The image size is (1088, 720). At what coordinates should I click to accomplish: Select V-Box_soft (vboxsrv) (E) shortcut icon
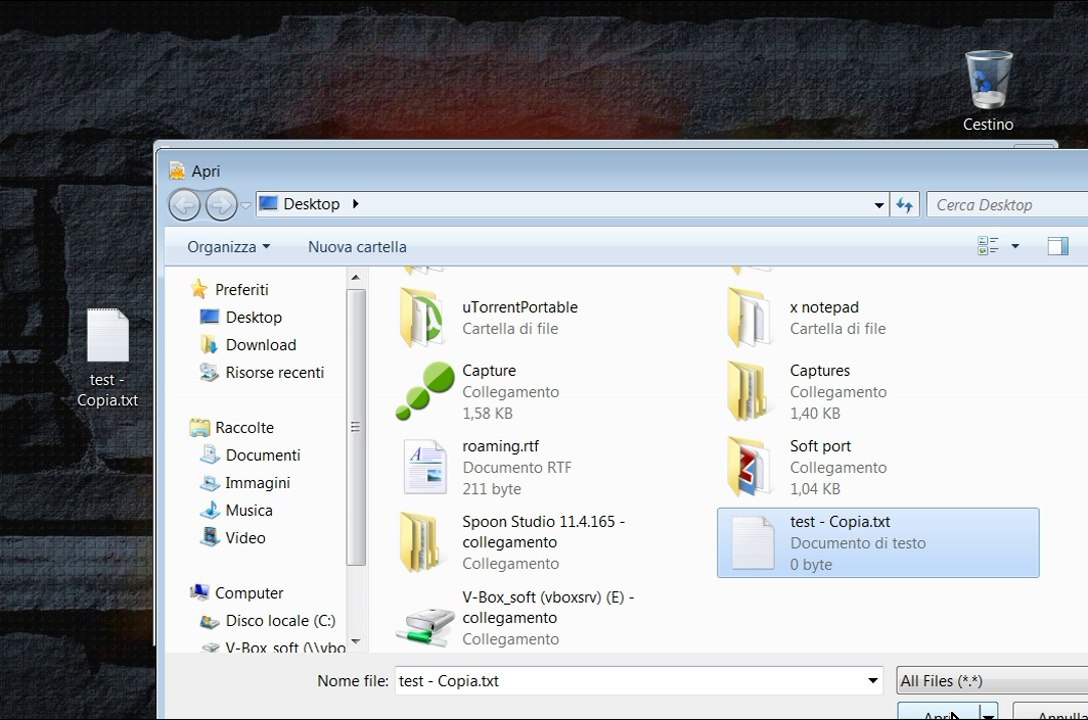point(424,626)
